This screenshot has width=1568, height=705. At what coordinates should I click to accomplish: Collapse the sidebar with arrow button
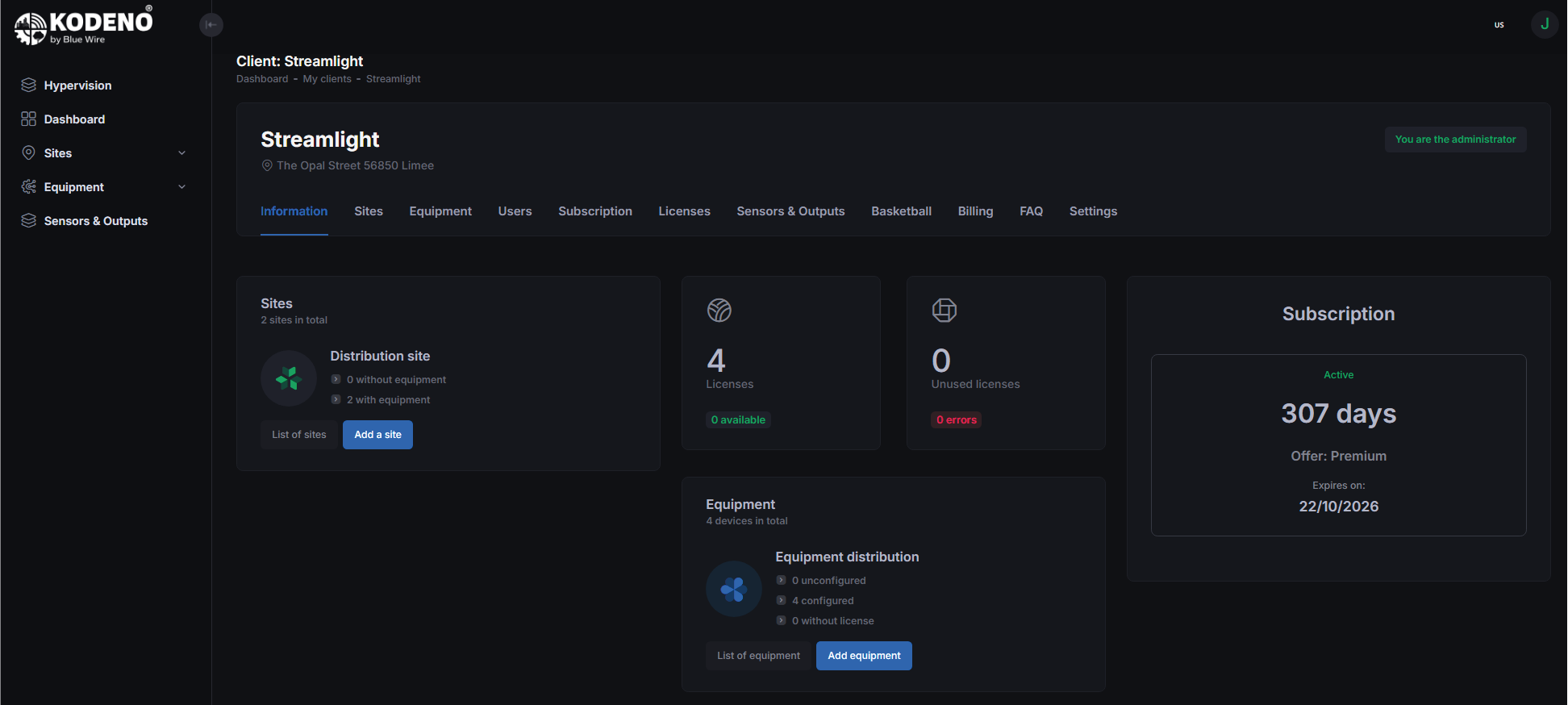pos(211,25)
